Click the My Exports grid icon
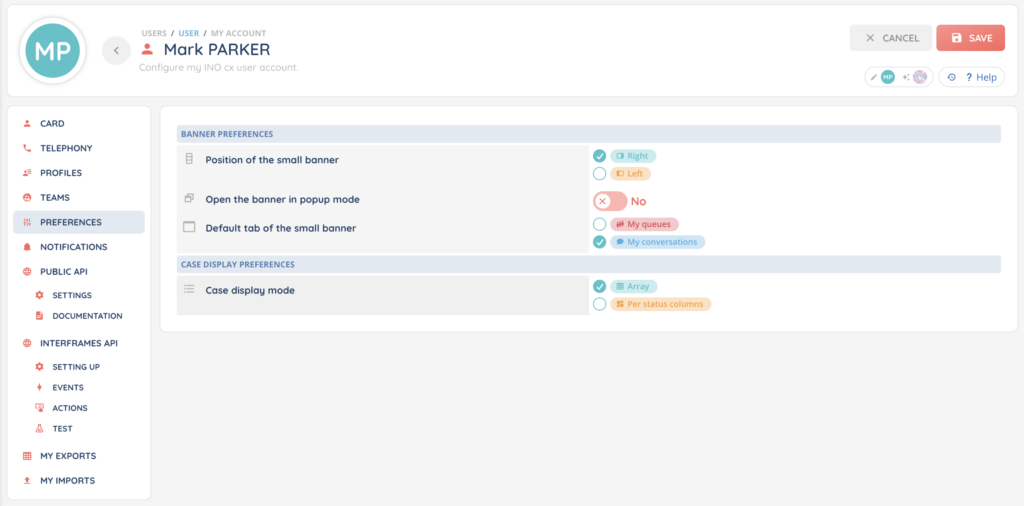 [x=27, y=456]
